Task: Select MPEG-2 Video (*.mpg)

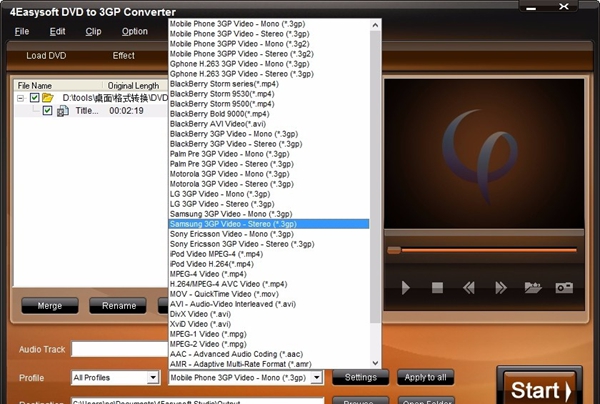Action: tap(269, 344)
